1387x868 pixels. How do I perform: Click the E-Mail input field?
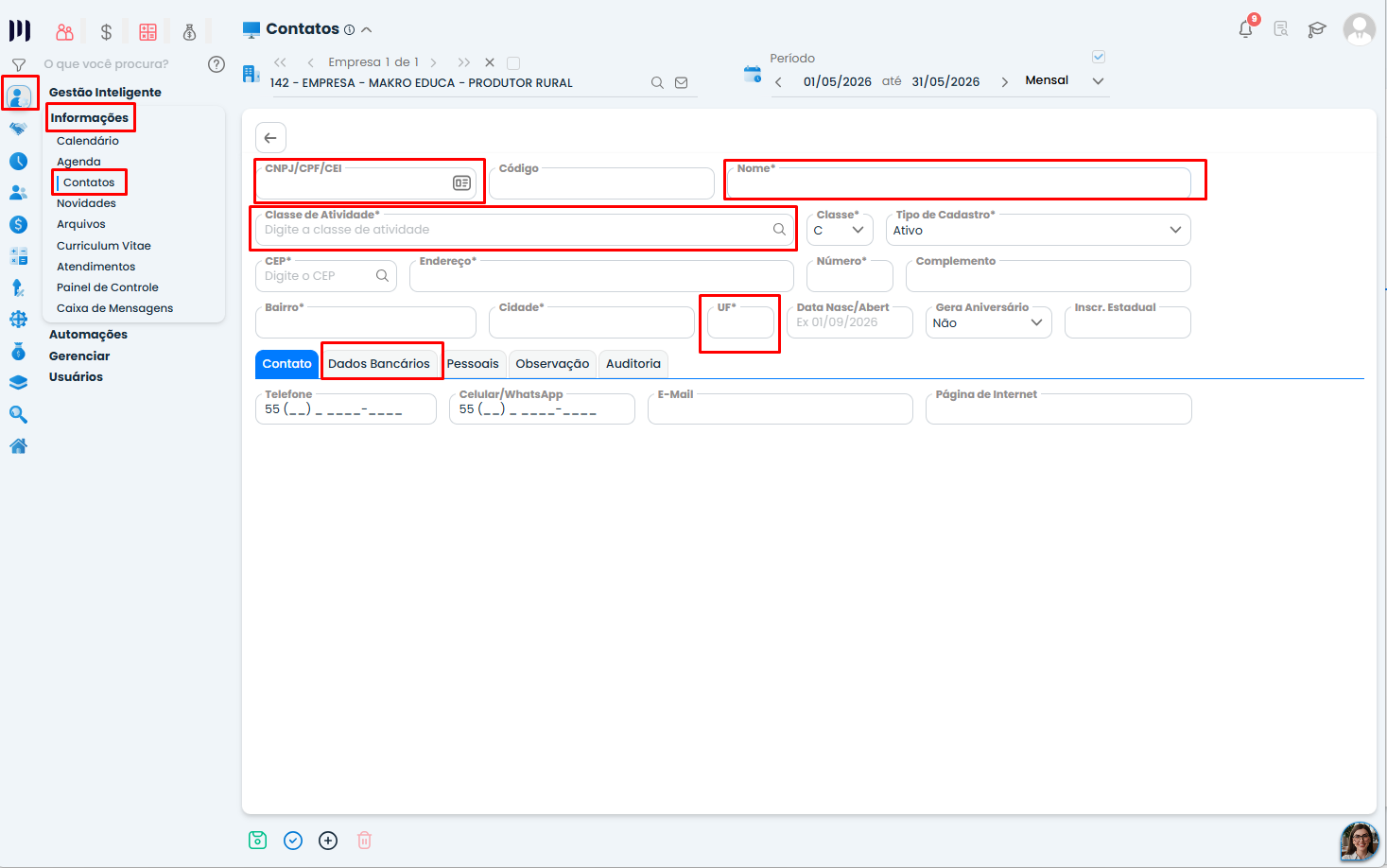780,409
